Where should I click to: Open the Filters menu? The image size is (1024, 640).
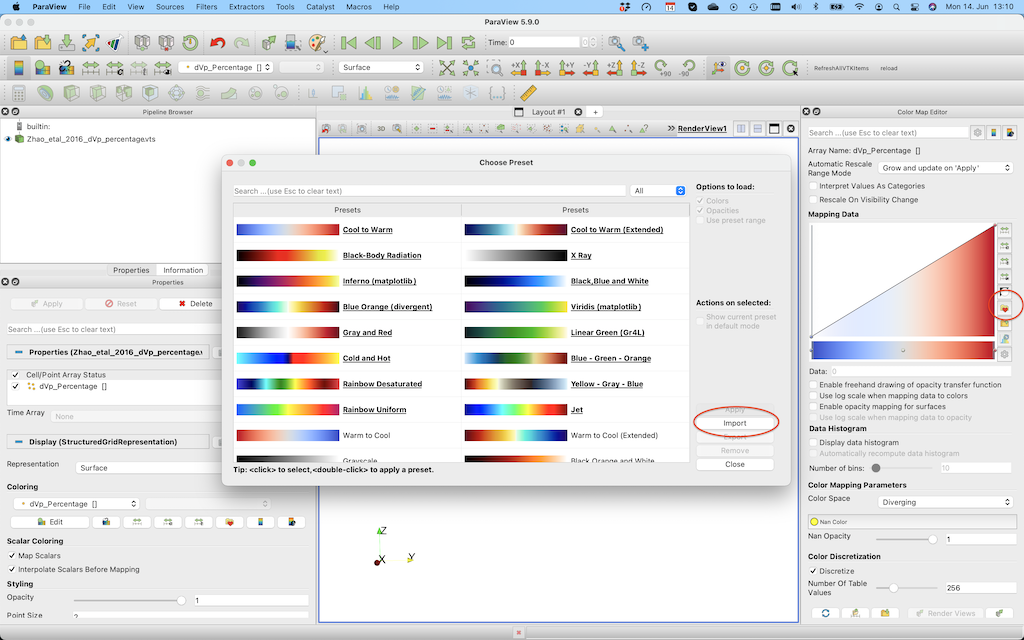pyautogui.click(x=206, y=7)
